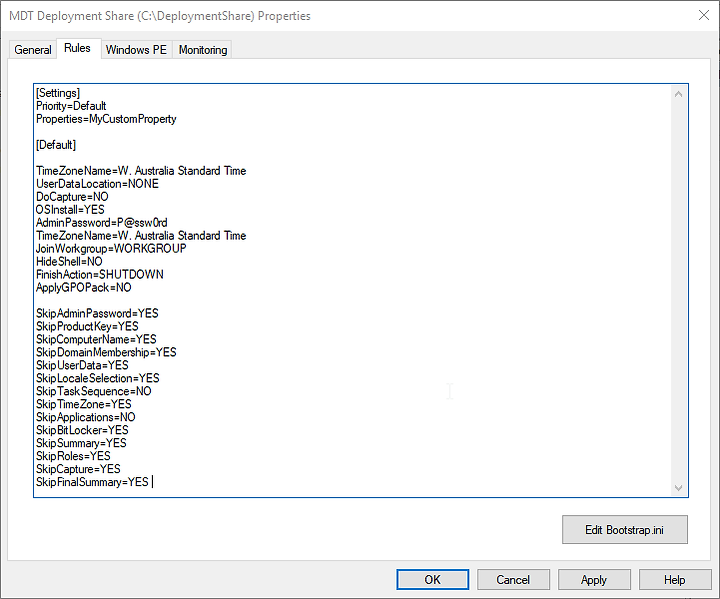The image size is (720, 599).
Task: Click DoCapture=NO line
Action: point(72,197)
